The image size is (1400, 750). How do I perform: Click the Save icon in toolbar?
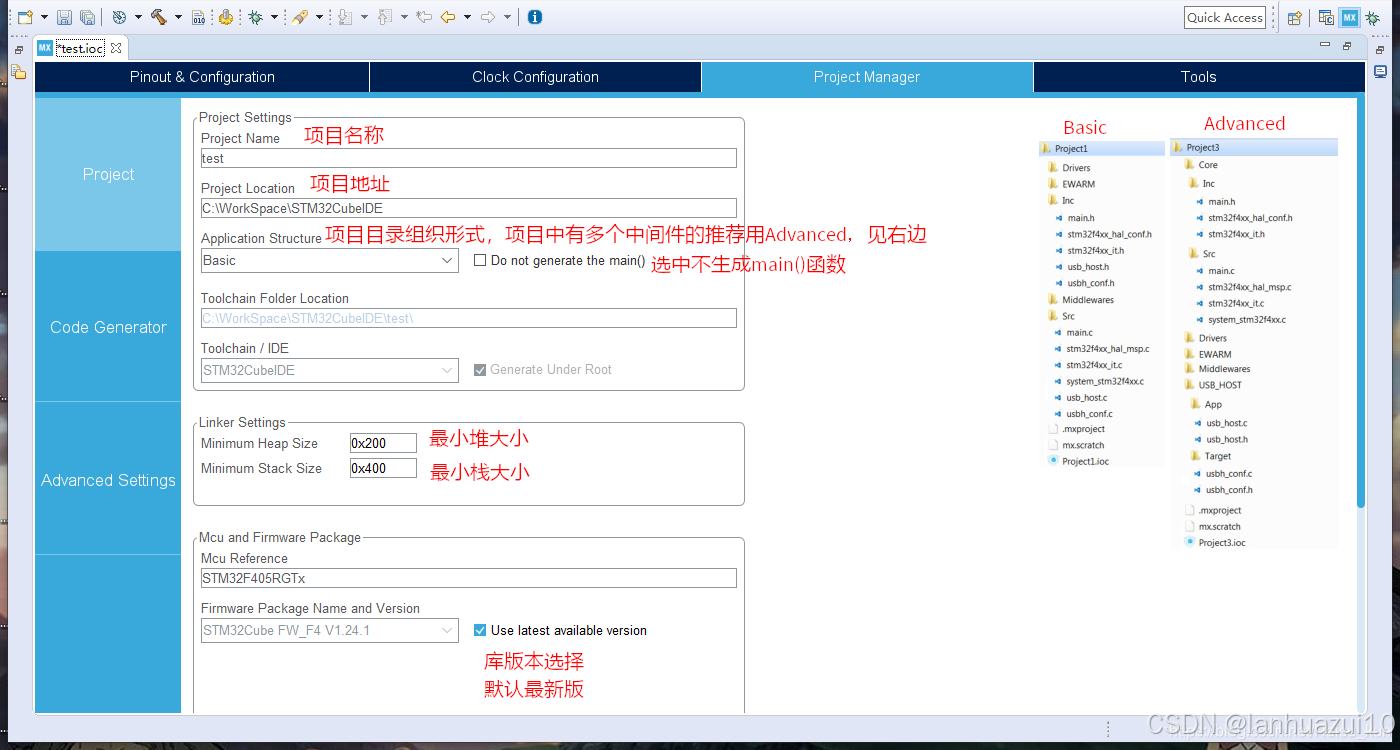click(x=64, y=17)
